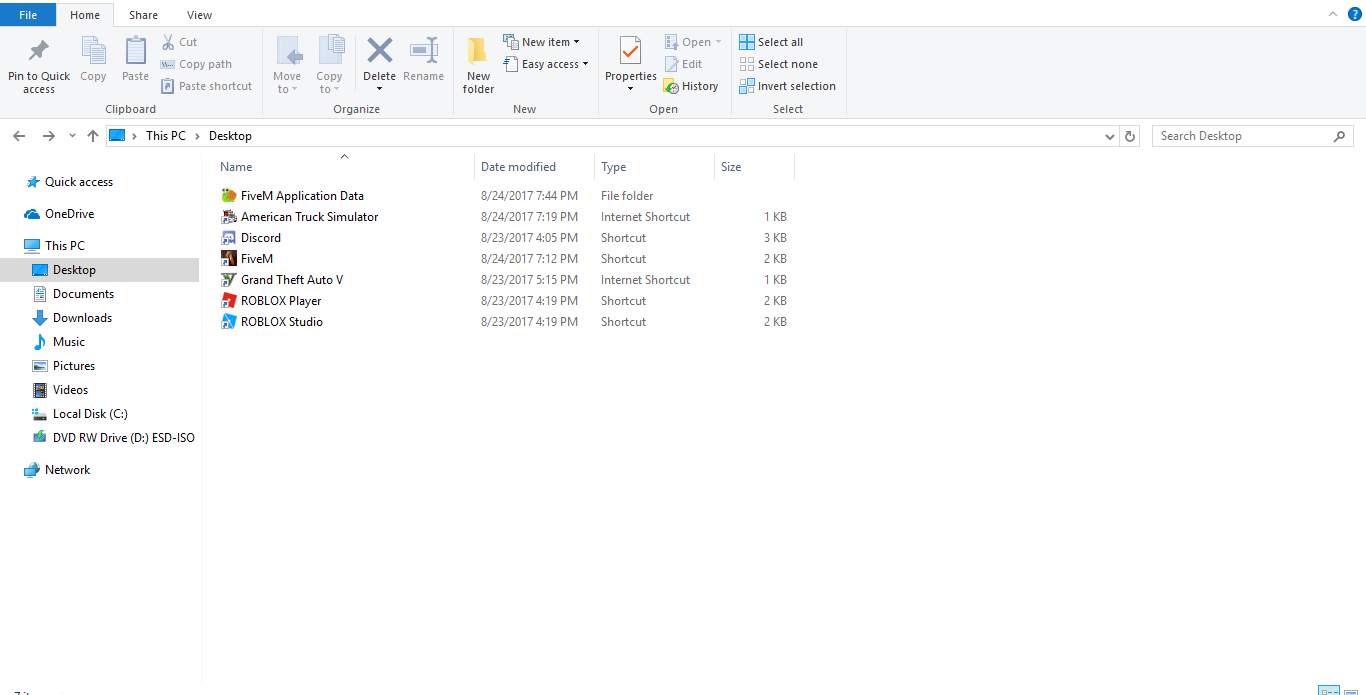Screen dimensions: 1366x695
Task: Open Properties with the checkmark icon
Action: [x=630, y=50]
